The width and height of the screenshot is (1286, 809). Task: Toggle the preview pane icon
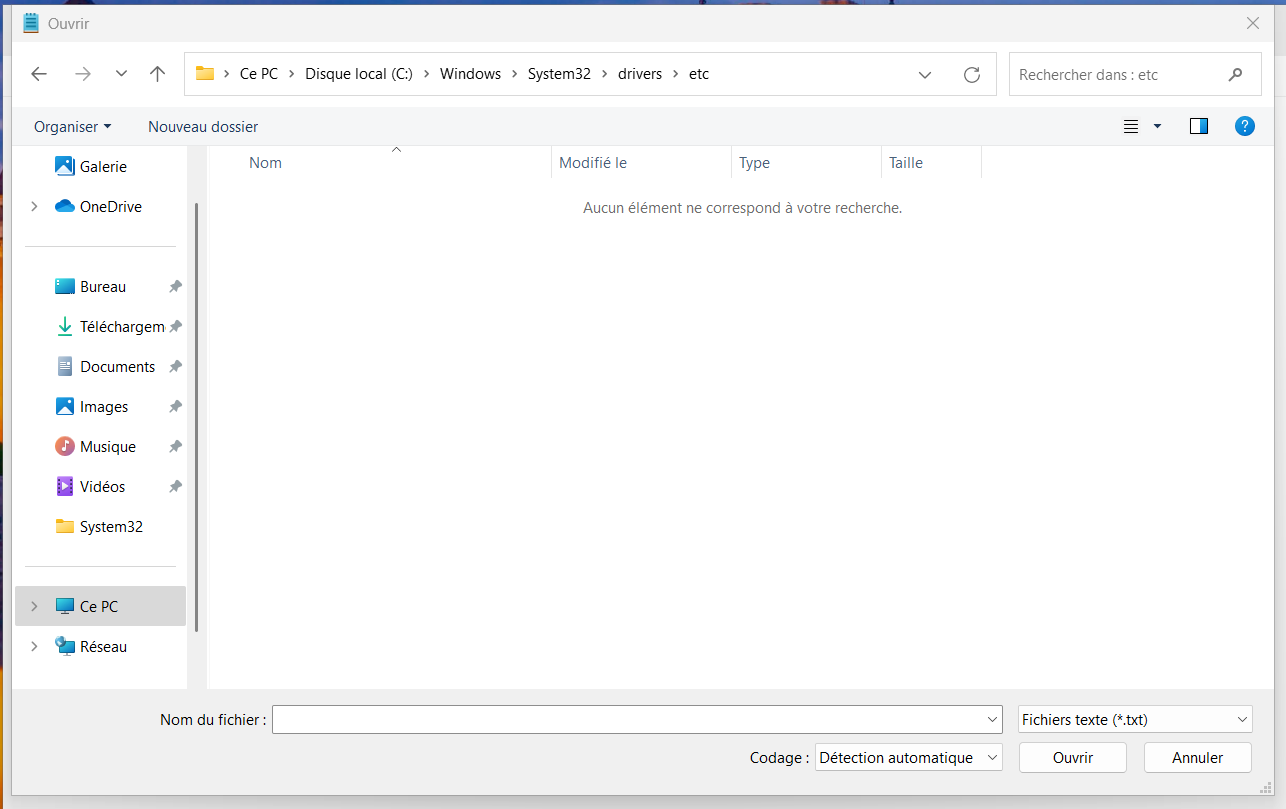point(1198,126)
